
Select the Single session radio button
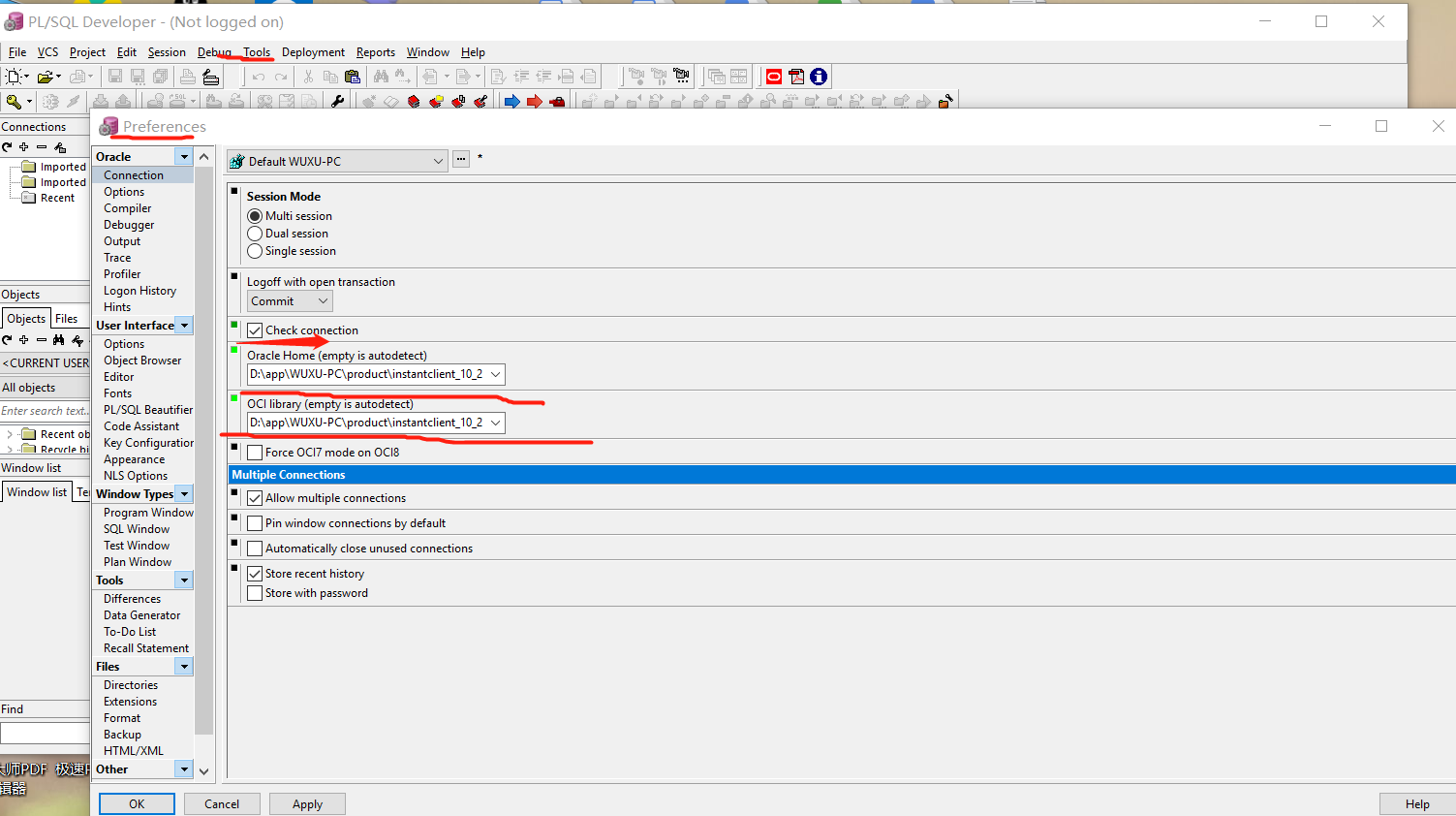coord(255,251)
